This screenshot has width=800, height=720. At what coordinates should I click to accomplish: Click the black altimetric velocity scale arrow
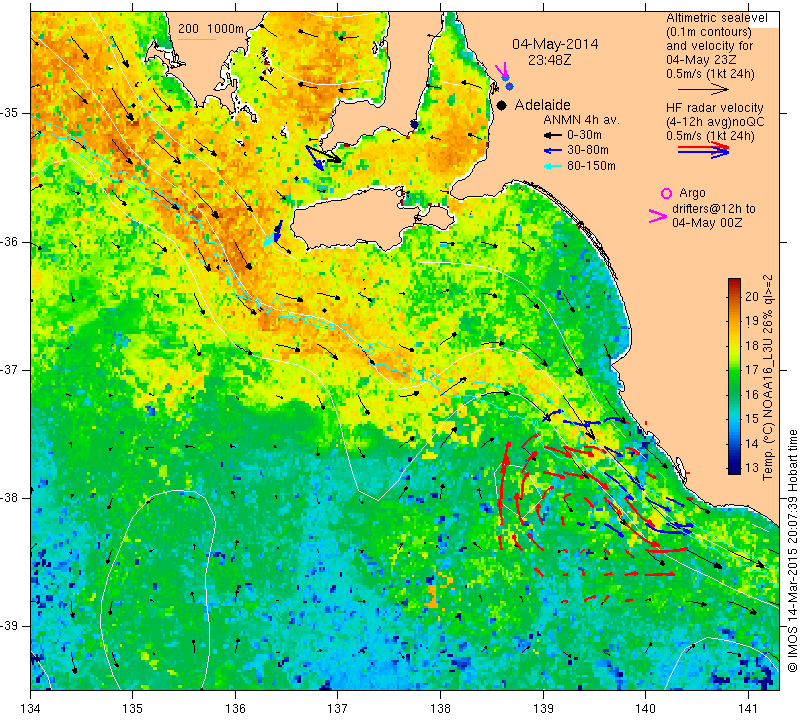(703, 89)
